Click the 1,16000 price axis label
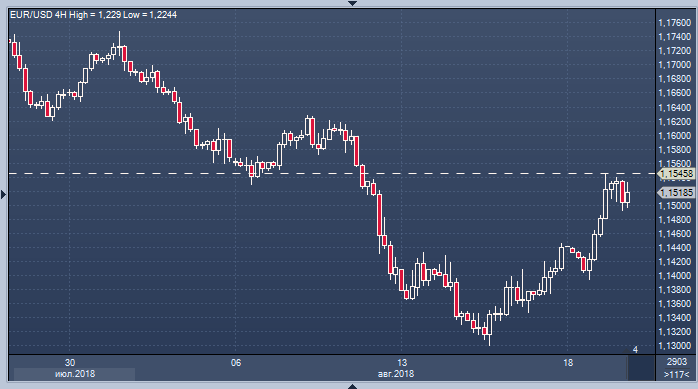 click(x=674, y=136)
